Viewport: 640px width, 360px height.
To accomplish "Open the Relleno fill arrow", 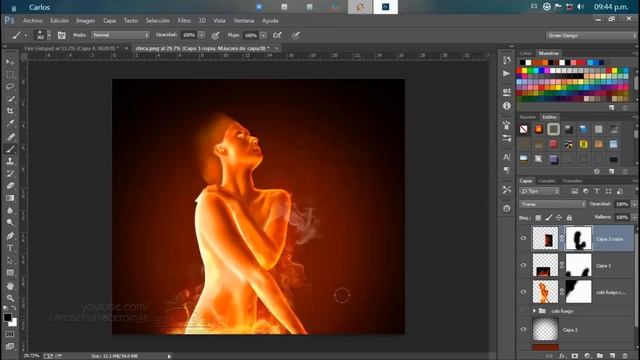I will [x=634, y=218].
